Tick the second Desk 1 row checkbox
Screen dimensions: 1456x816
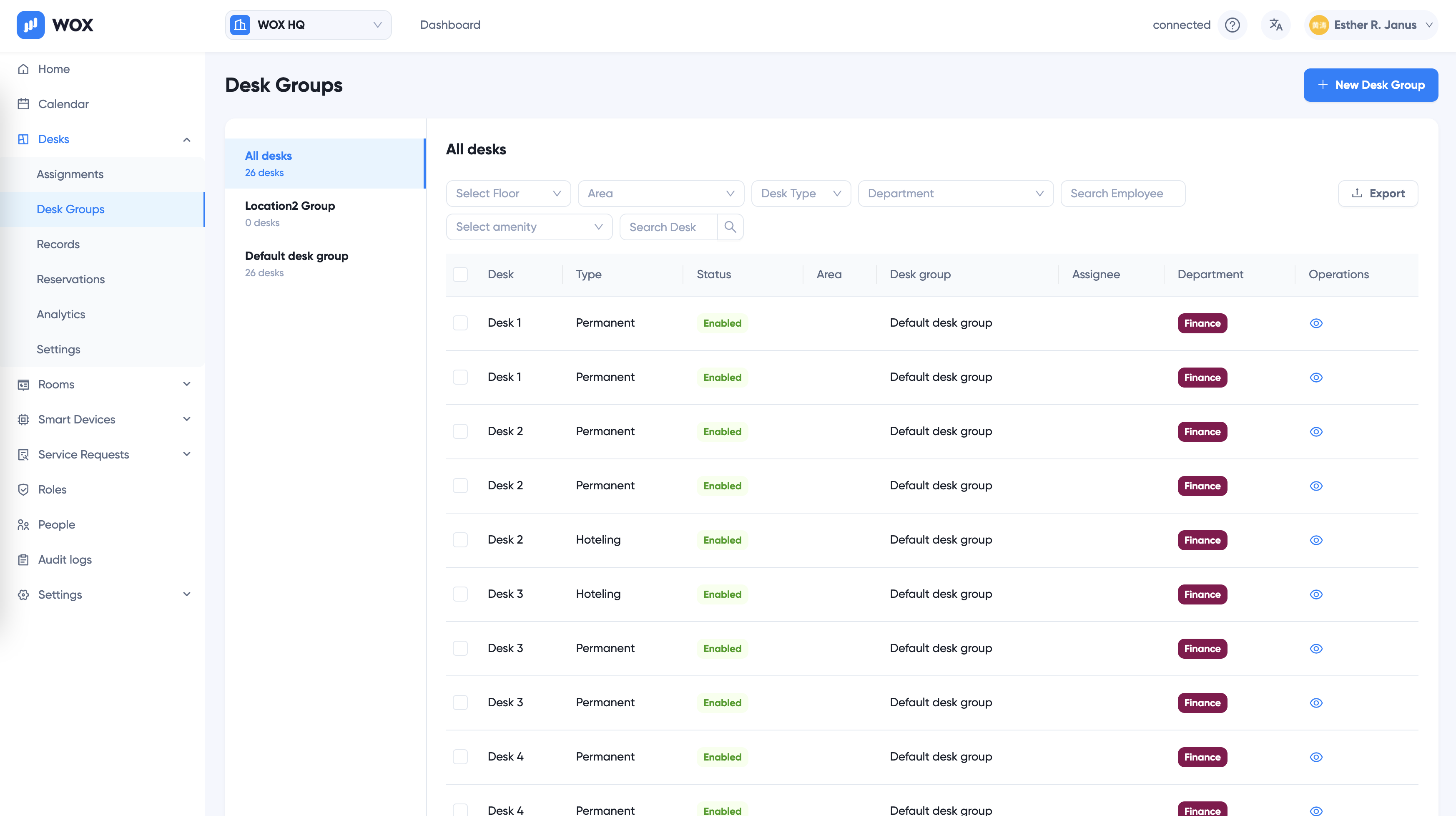(x=460, y=377)
